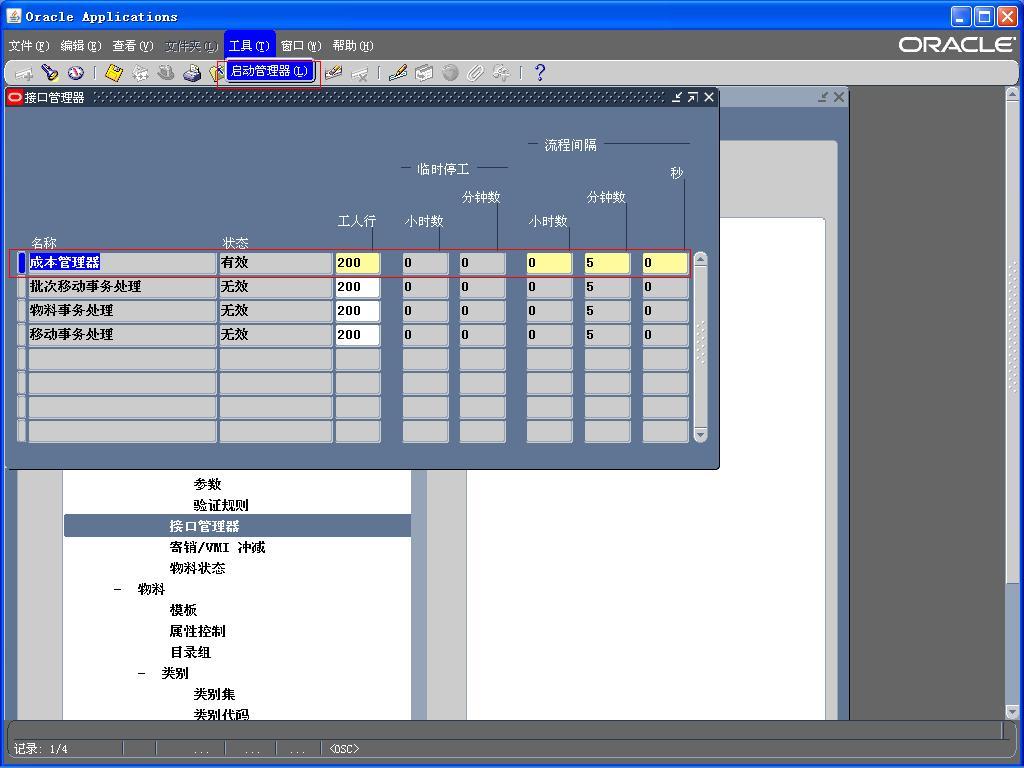Print using the printer toolbar icon
This screenshot has width=1024, height=768.
(192, 72)
